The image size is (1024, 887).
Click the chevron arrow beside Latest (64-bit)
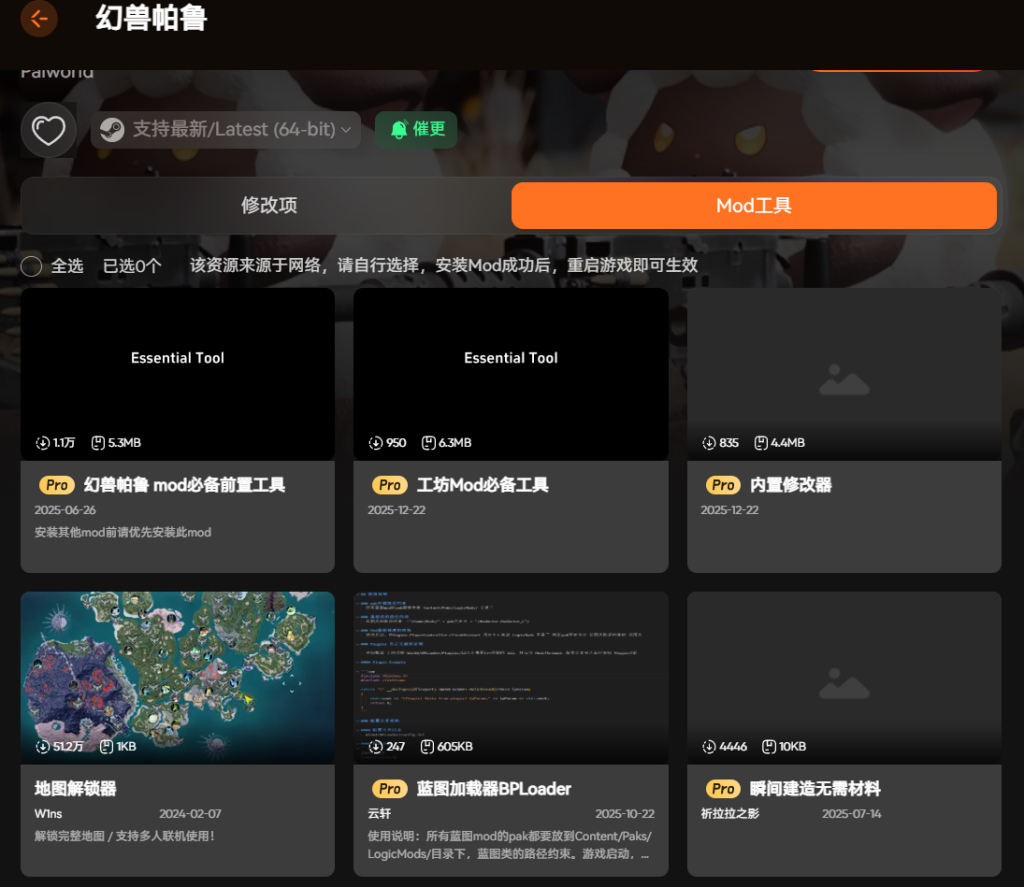tap(346, 130)
